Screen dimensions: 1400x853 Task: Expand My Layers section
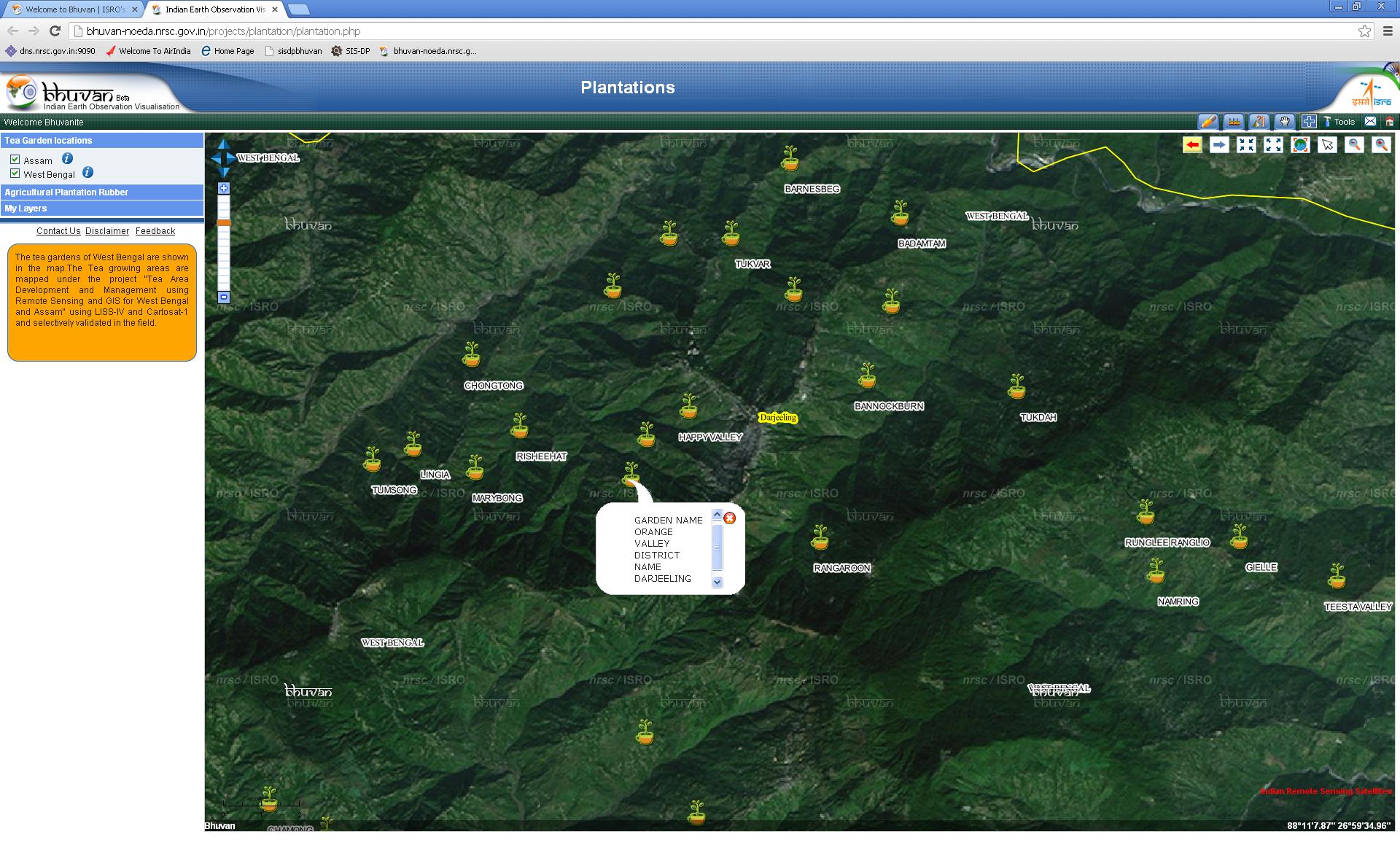pyautogui.click(x=102, y=208)
